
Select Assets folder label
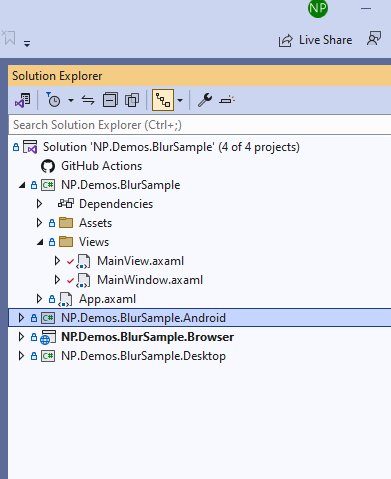(x=95, y=223)
